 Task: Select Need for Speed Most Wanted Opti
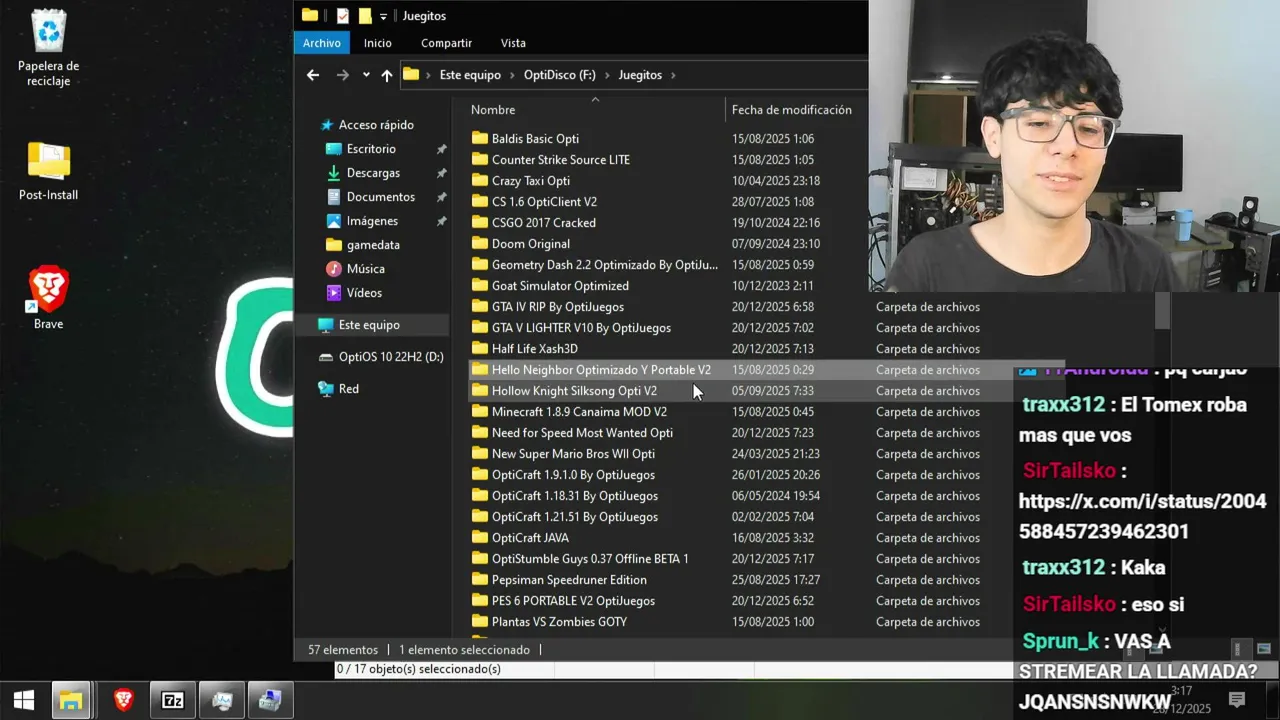point(582,433)
